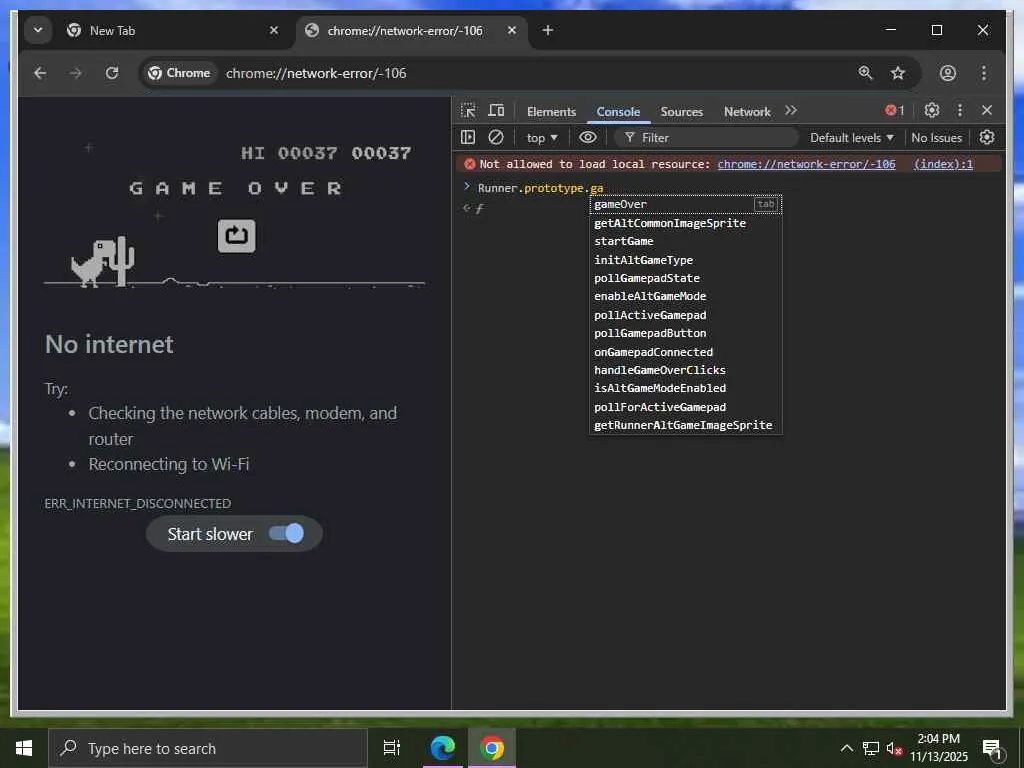Open the Default levels dropdown
1024x768 pixels.
tap(852, 138)
